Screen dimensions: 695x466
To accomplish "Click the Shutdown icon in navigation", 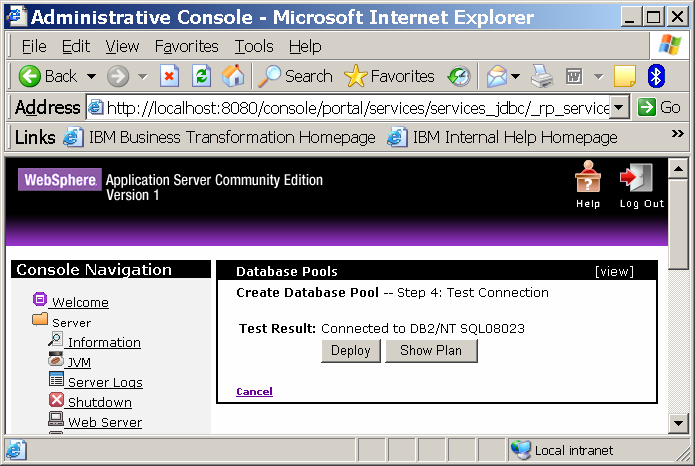I will click(x=57, y=402).
